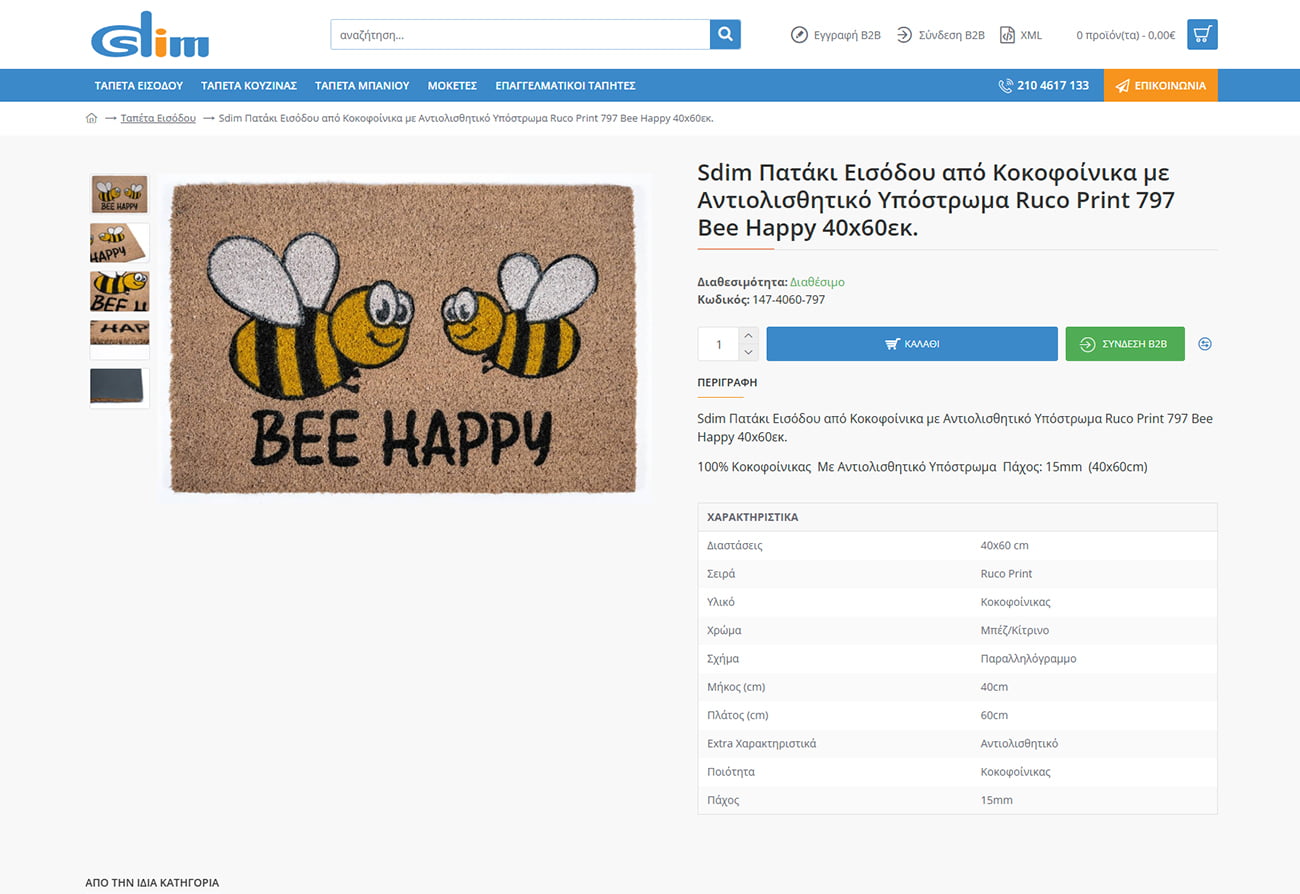
Task: Click the paper plane icon on ΕΠΙΚΟΙΝΩΝΙΑ
Action: [1122, 86]
